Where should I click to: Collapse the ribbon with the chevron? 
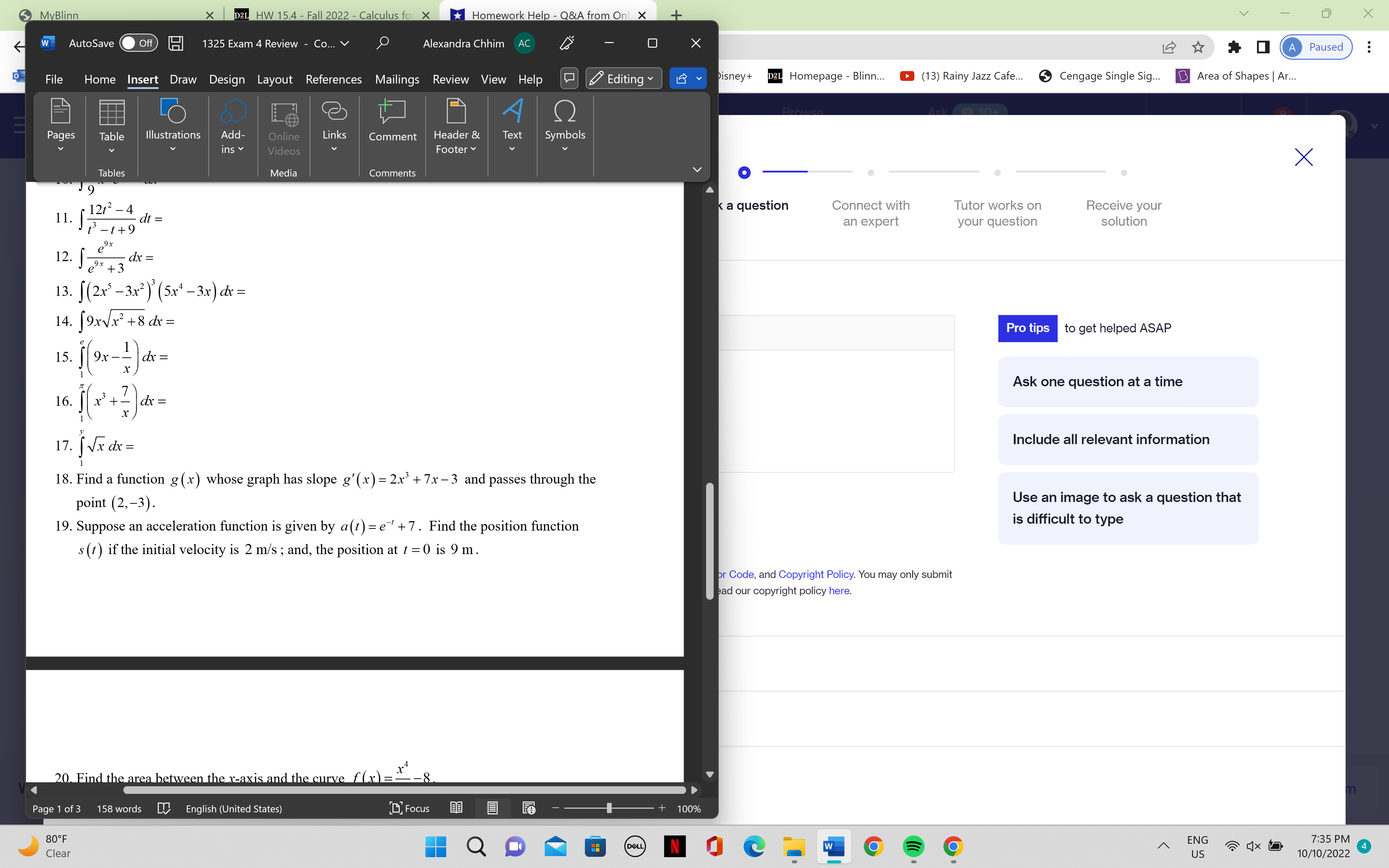click(x=697, y=169)
